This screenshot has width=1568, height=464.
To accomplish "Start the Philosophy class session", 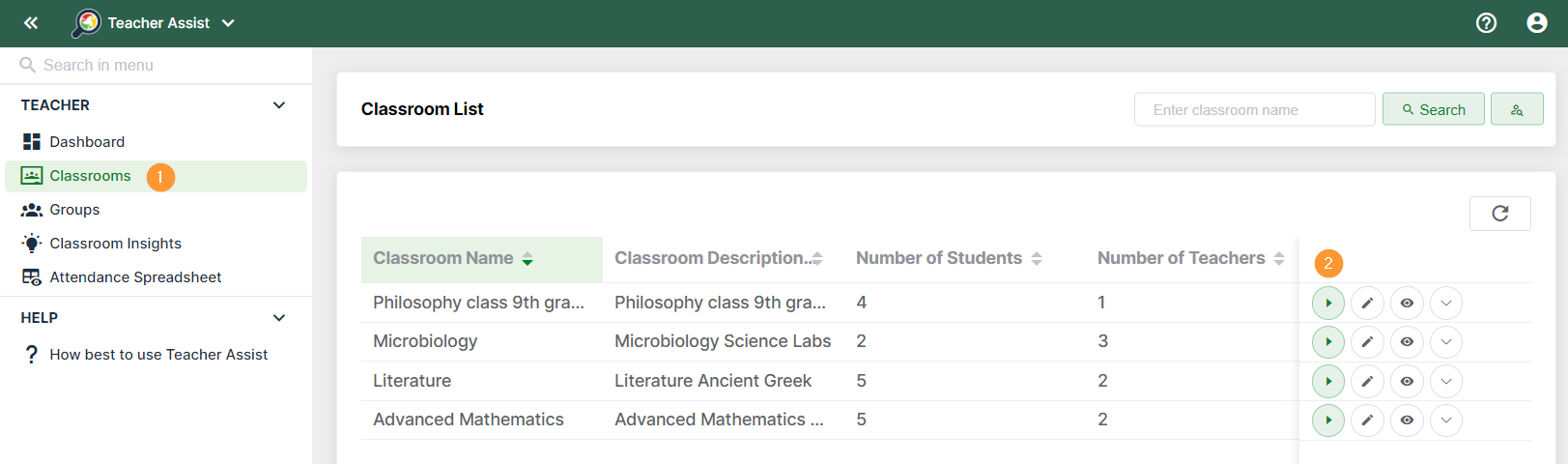I will click(x=1327, y=304).
